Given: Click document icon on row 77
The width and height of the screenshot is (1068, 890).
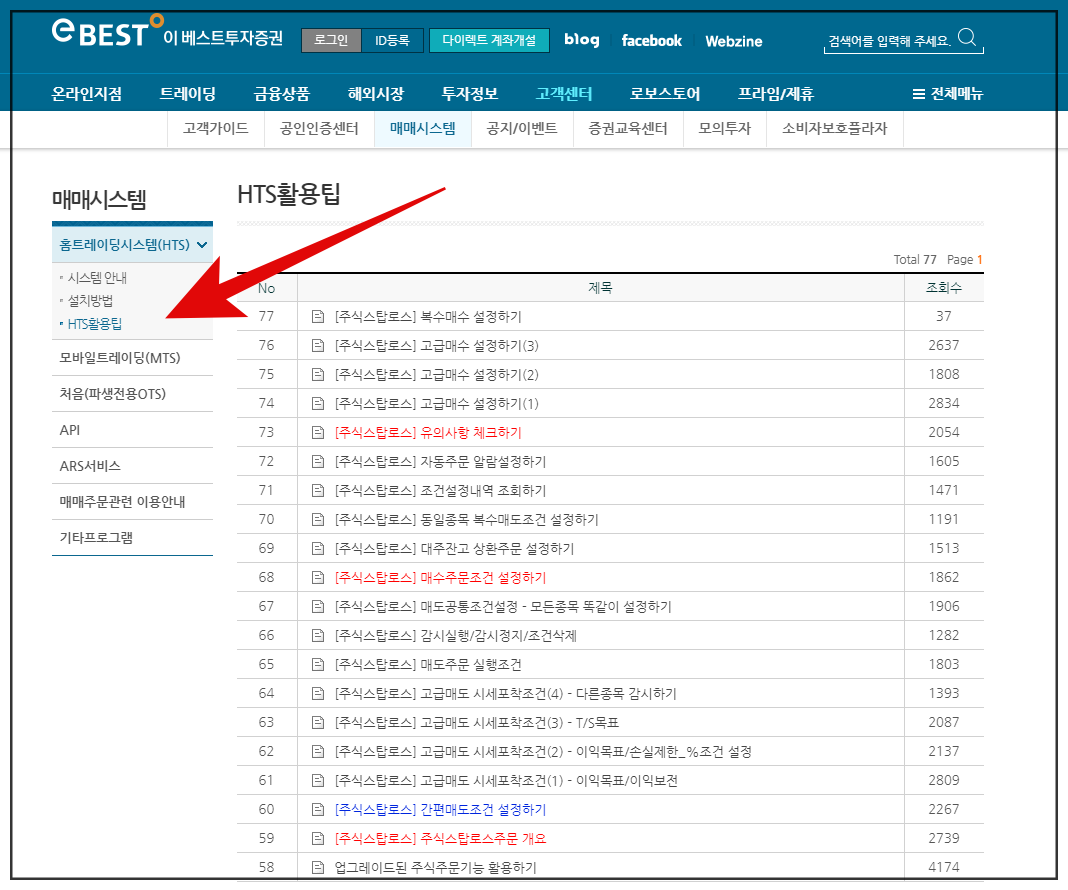Looking at the screenshot, I should pyautogui.click(x=317, y=317).
